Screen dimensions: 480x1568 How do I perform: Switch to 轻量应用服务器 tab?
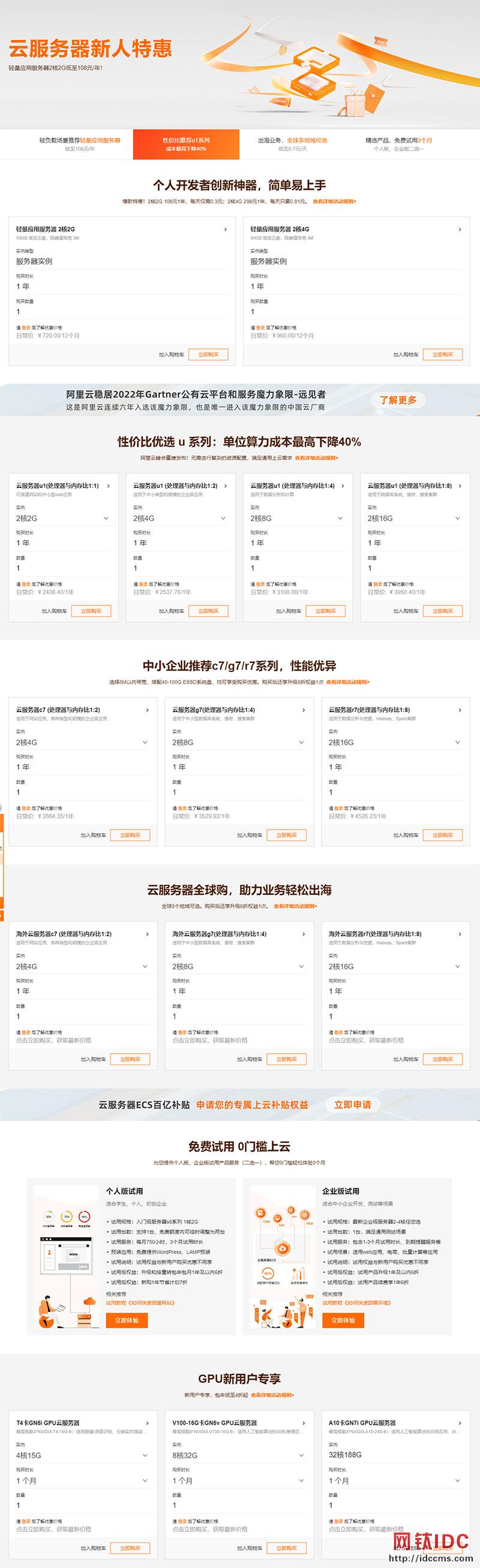tap(80, 144)
